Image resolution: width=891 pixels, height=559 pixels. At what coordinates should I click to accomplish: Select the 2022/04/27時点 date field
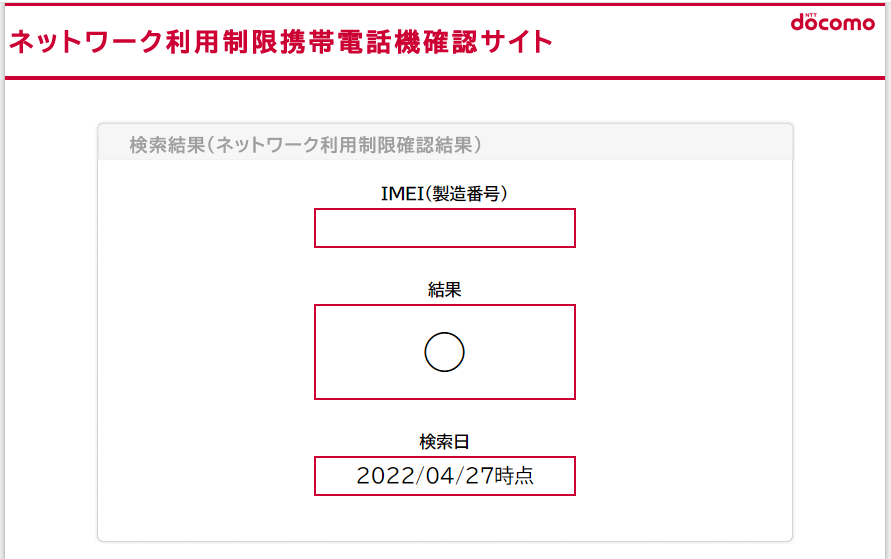[445, 476]
